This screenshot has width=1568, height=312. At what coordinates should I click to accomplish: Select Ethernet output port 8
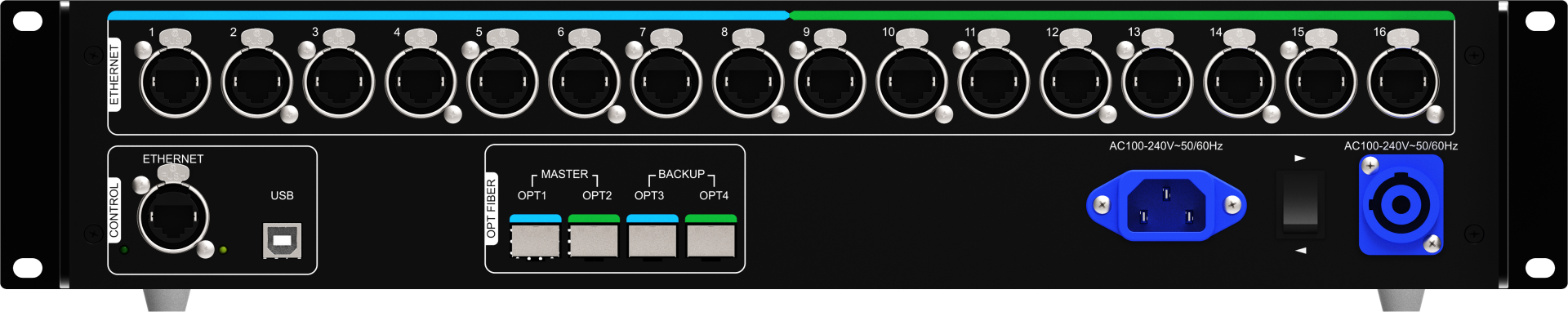click(x=748, y=82)
